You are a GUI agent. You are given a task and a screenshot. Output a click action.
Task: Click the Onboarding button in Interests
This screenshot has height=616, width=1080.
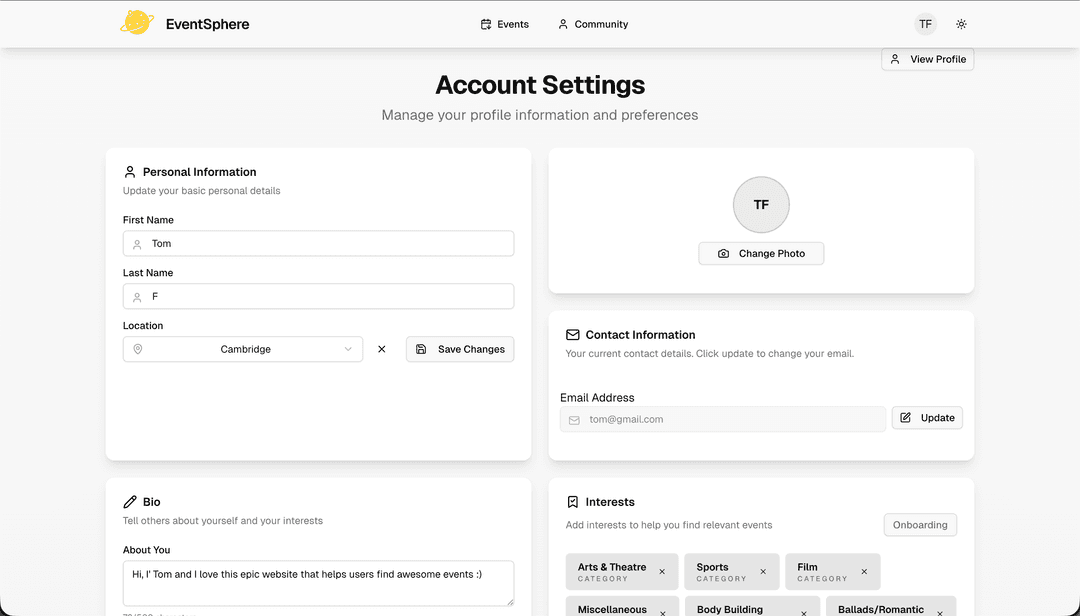point(920,524)
